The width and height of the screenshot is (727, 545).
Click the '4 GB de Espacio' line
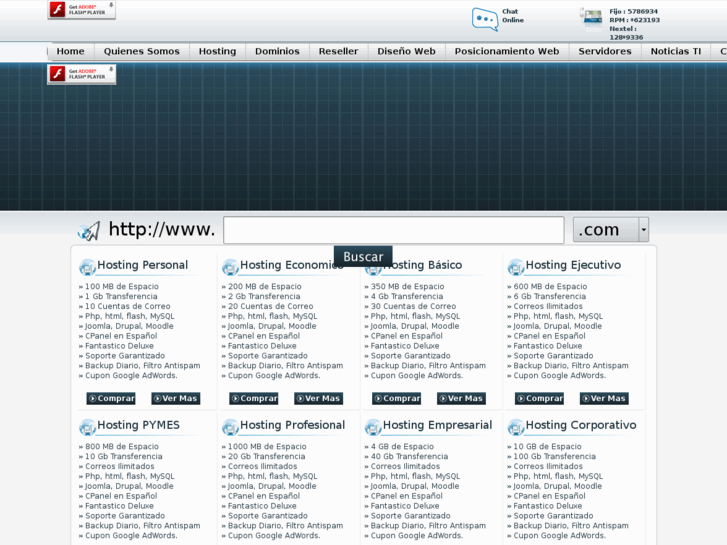tap(402, 447)
